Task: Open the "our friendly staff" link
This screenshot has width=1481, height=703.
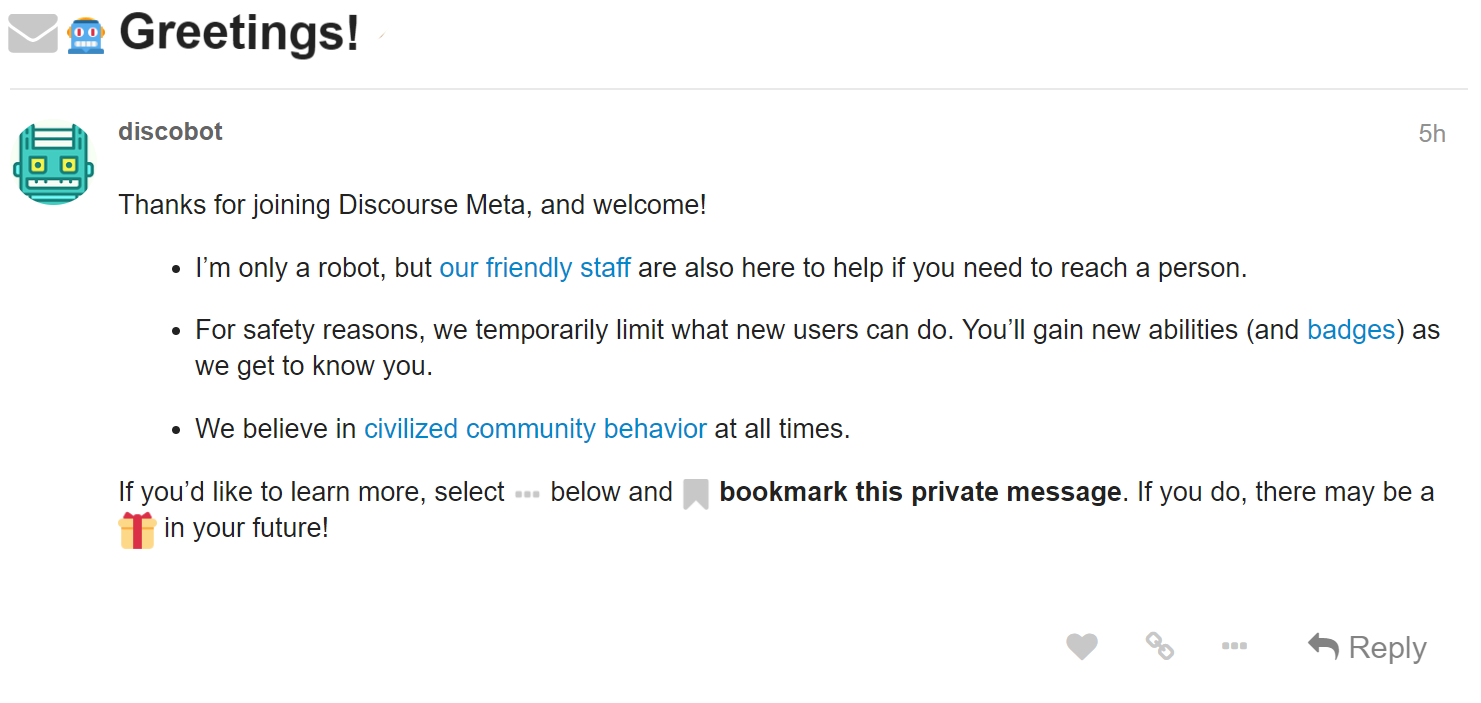Action: coord(535,268)
